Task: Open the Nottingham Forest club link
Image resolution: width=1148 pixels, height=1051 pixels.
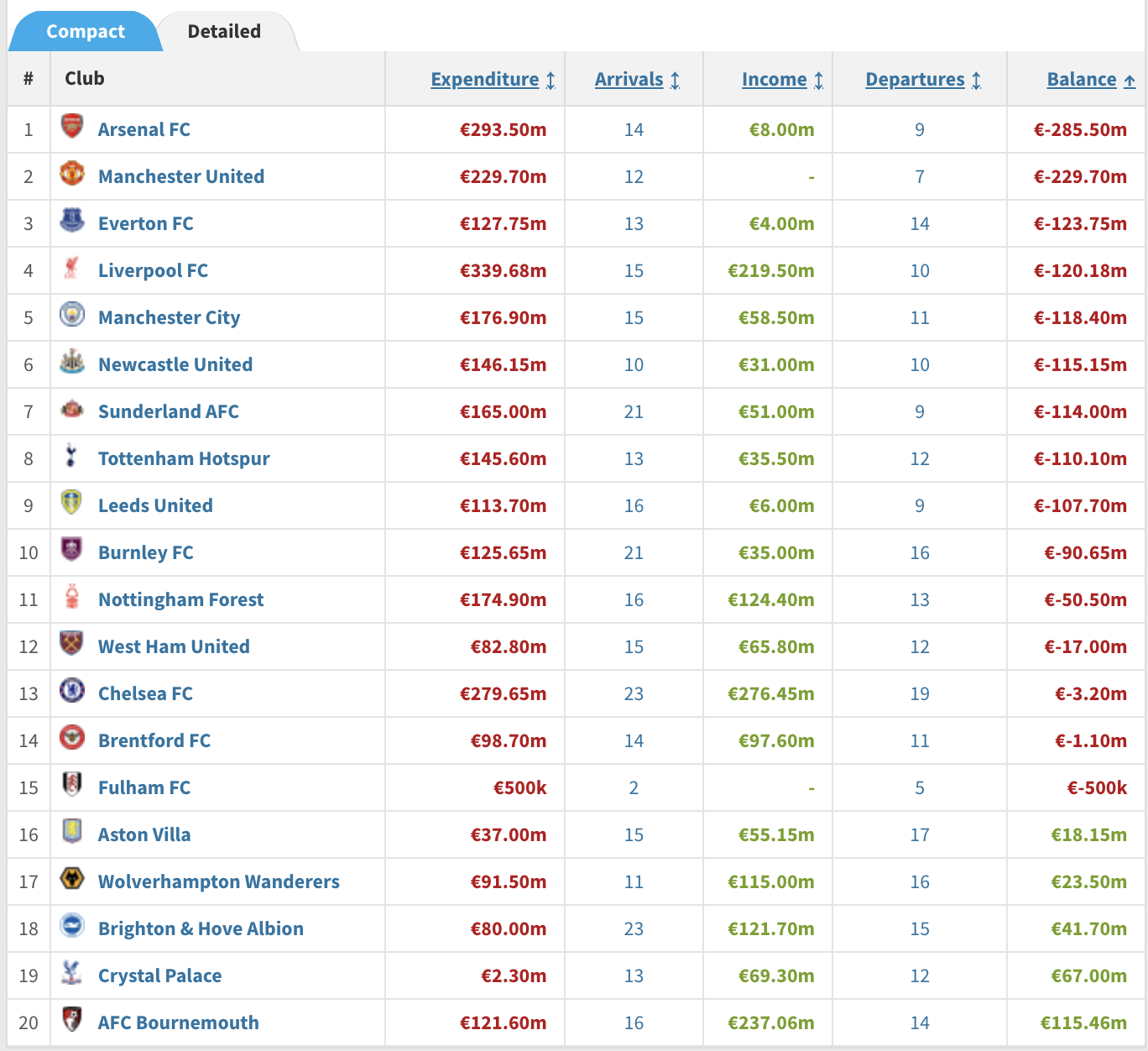Action: click(181, 599)
